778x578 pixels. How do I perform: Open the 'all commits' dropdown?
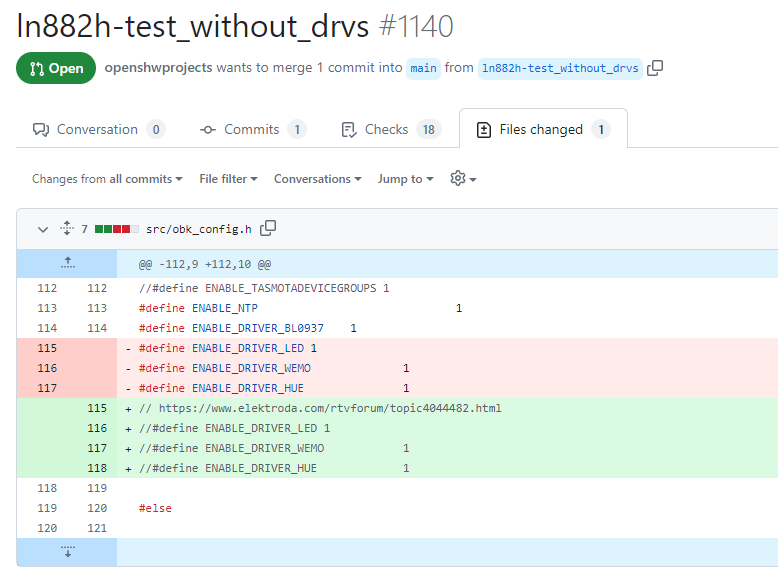tap(145, 179)
